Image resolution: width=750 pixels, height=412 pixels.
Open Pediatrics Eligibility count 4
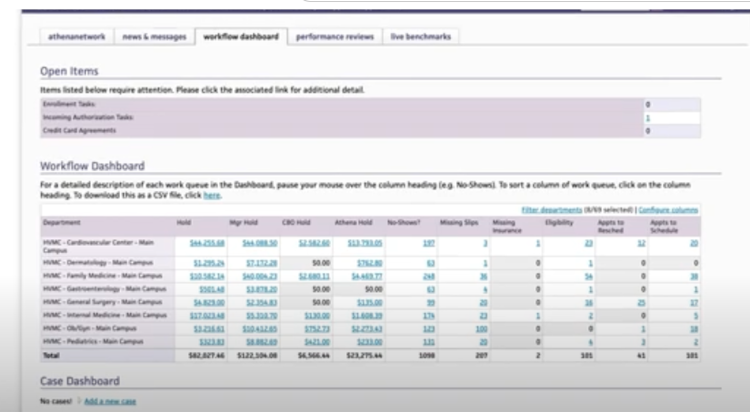coord(591,342)
